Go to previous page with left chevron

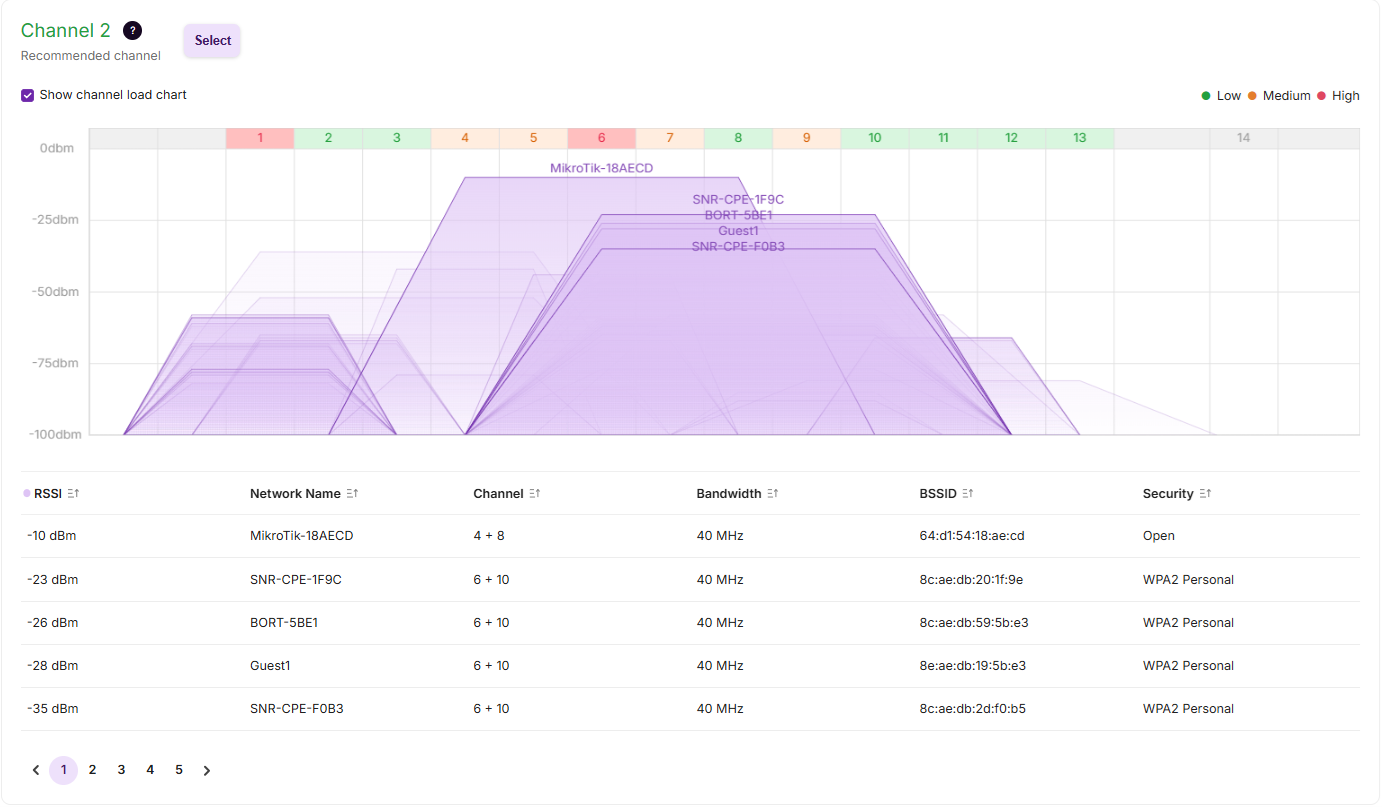[36, 770]
